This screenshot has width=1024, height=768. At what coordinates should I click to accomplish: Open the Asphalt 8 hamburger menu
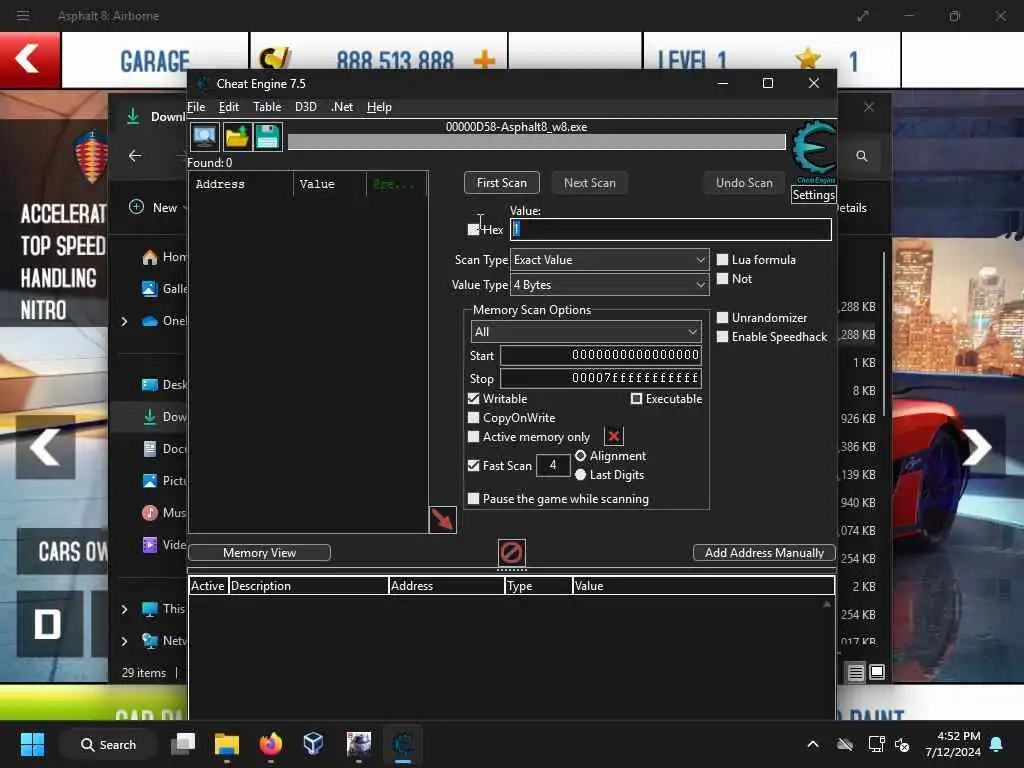pyautogui.click(x=23, y=15)
